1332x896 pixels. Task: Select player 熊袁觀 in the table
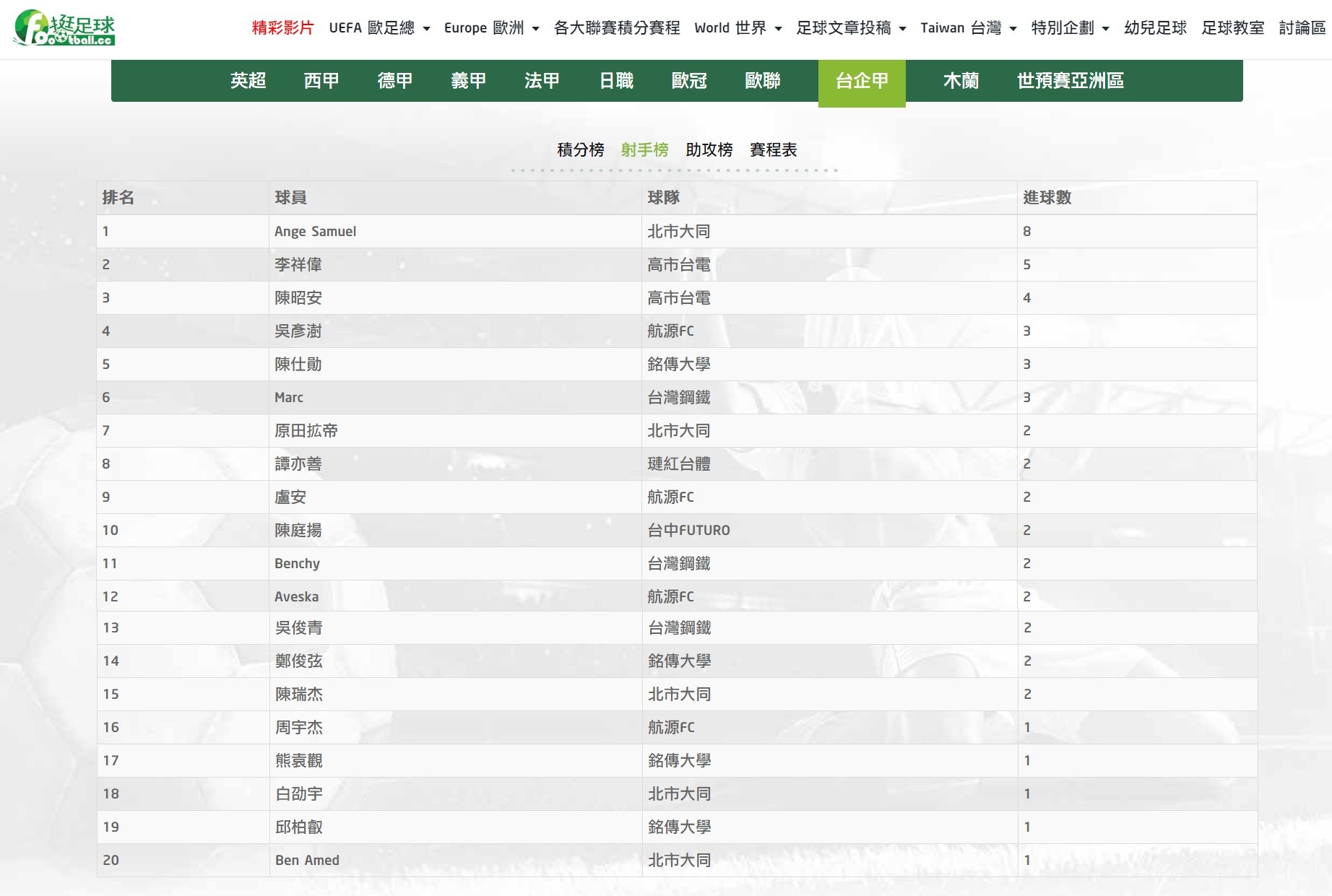pos(299,761)
